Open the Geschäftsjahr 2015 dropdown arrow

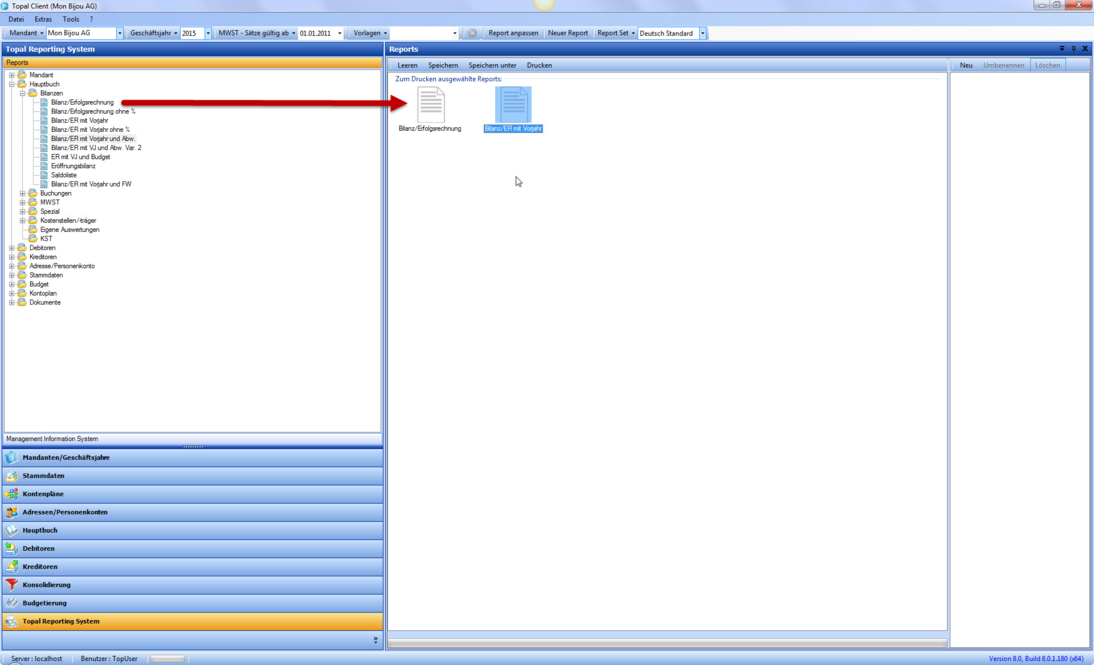tap(208, 33)
